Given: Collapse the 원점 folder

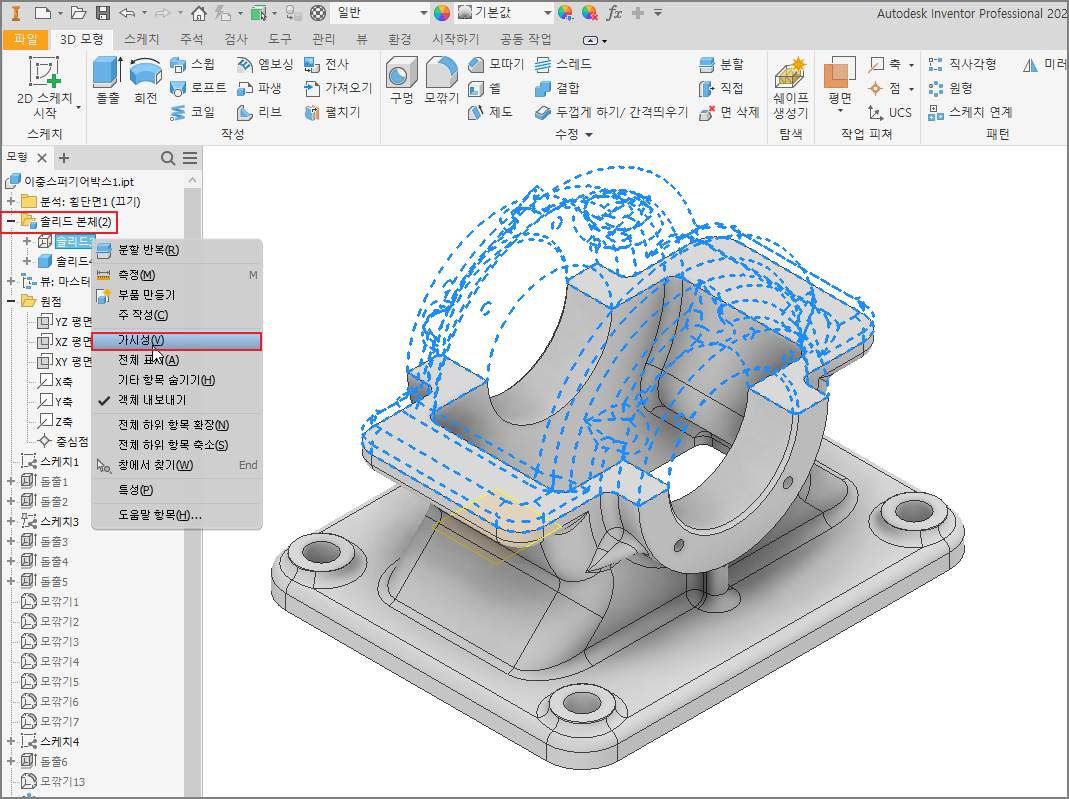Looking at the screenshot, I should pos(11,301).
